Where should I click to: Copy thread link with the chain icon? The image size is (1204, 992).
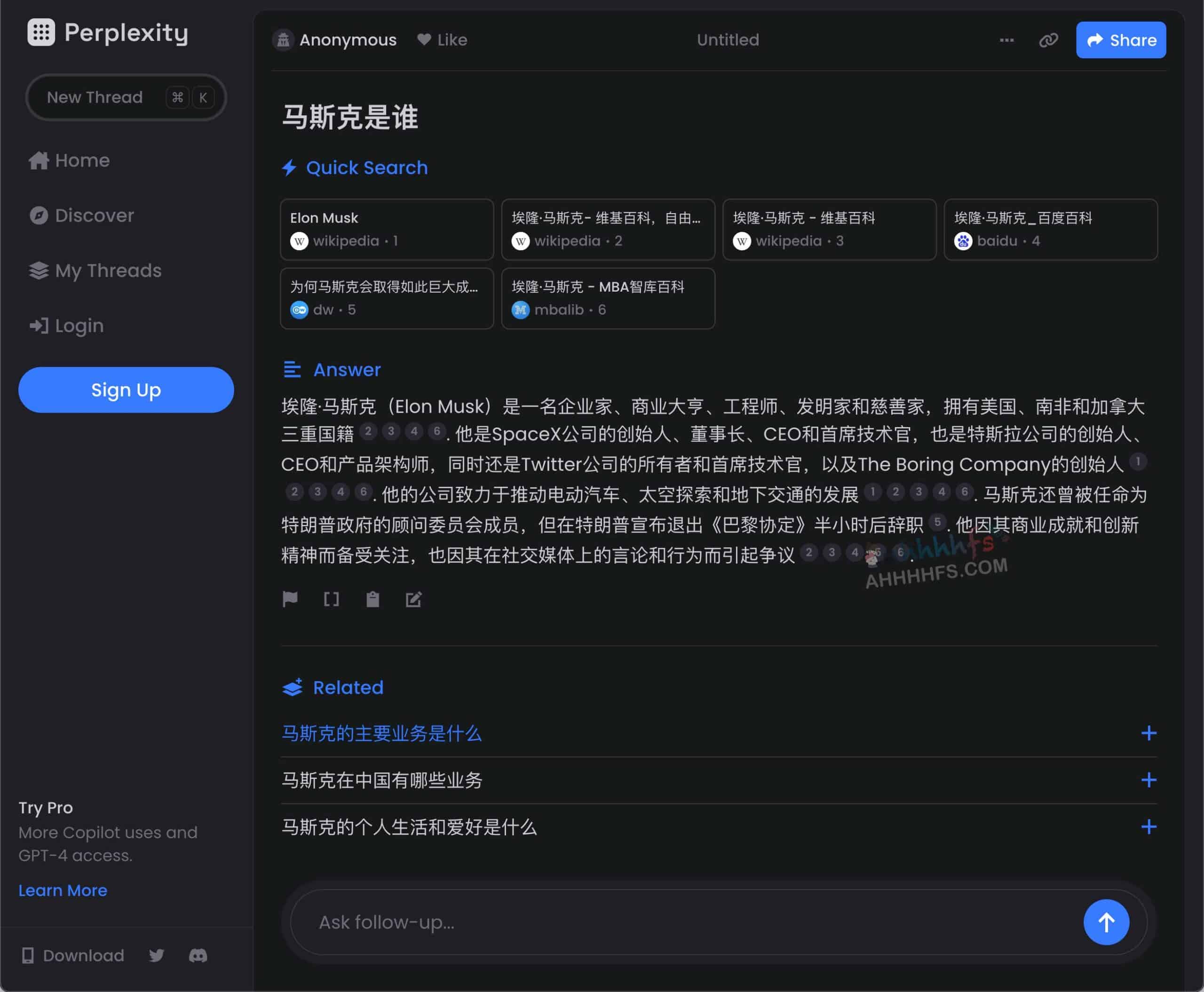tap(1049, 40)
